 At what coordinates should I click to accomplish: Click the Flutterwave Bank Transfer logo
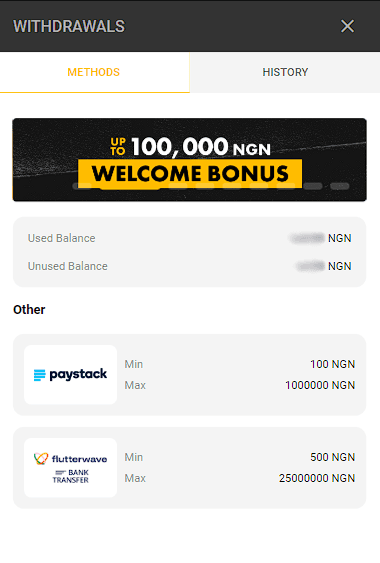click(x=70, y=467)
